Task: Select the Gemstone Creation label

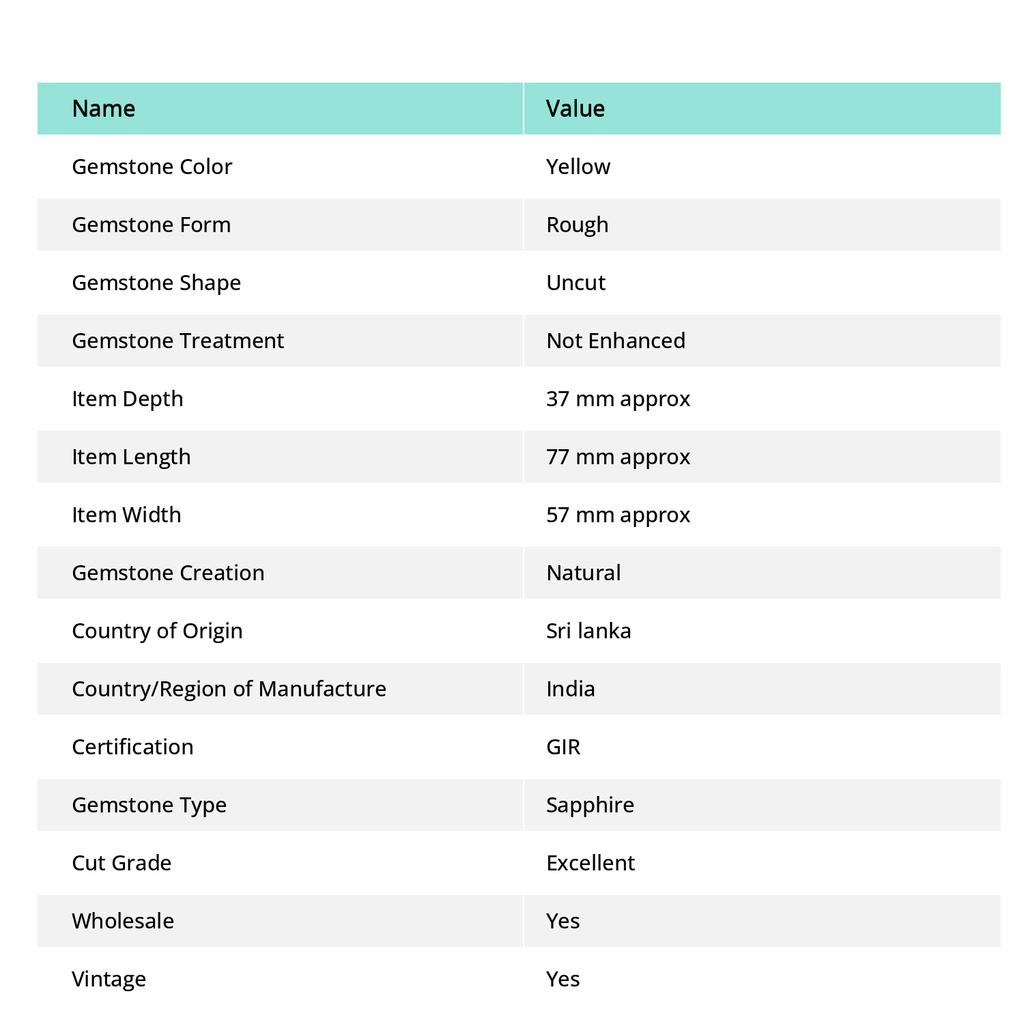Action: [168, 573]
